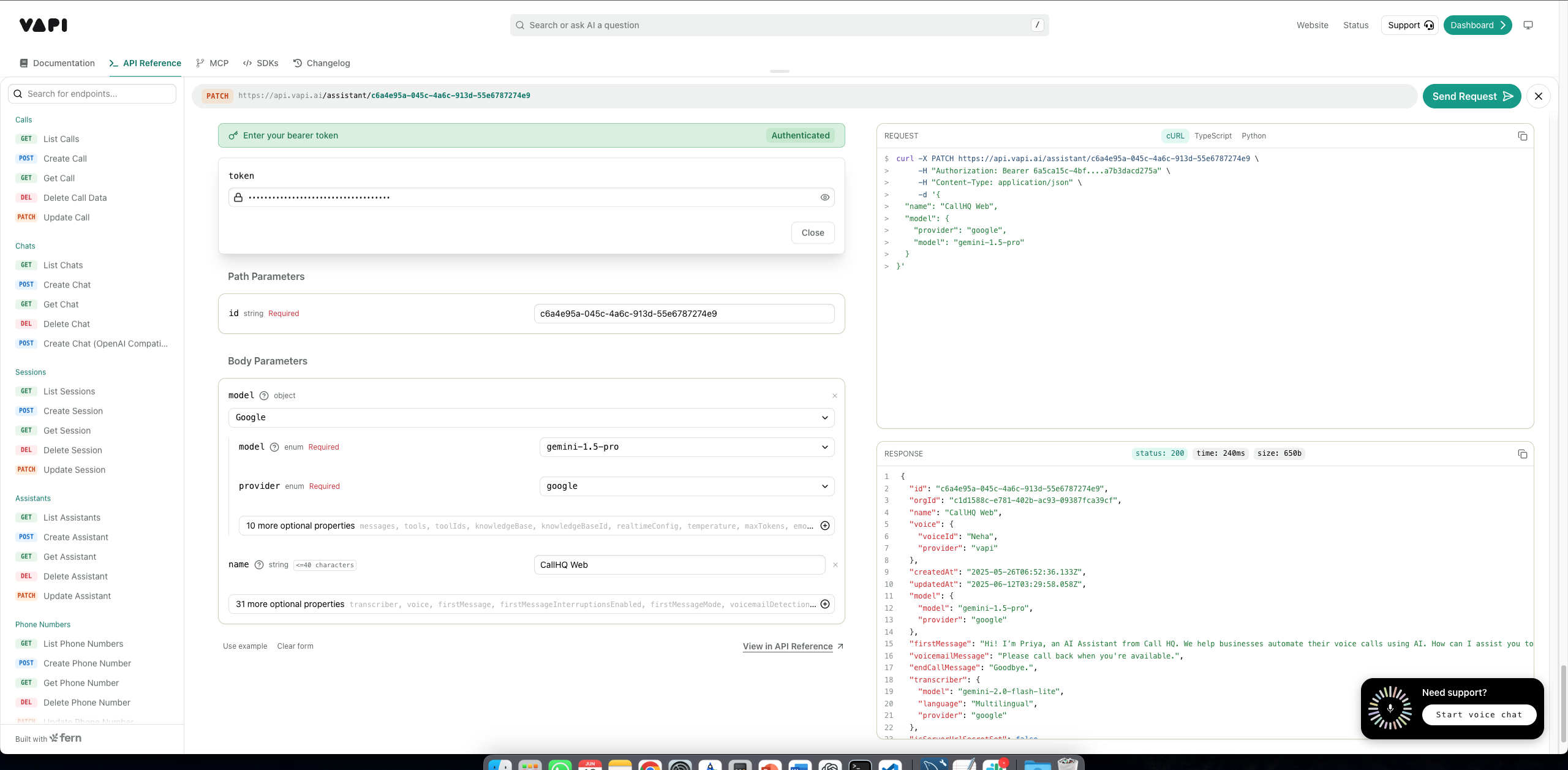Switch to the Documentation tab
The height and width of the screenshot is (770, 1568).
pos(58,63)
